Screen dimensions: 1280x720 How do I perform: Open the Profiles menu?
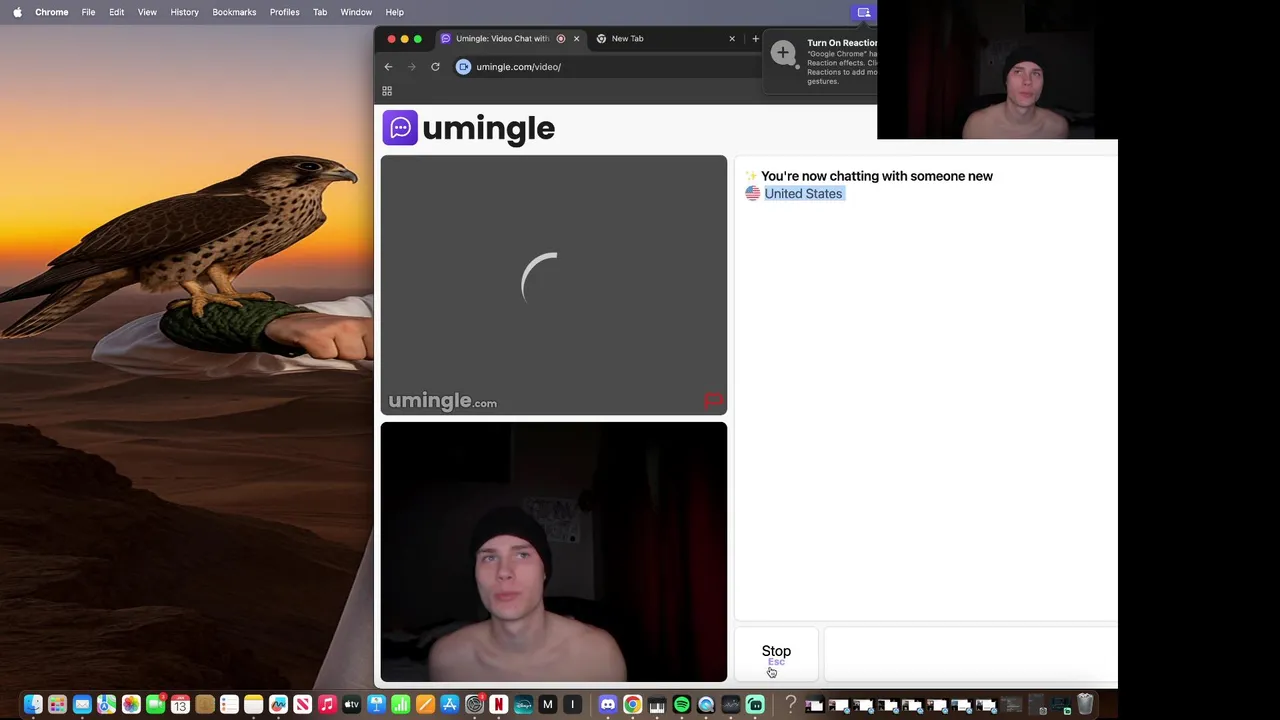284,12
